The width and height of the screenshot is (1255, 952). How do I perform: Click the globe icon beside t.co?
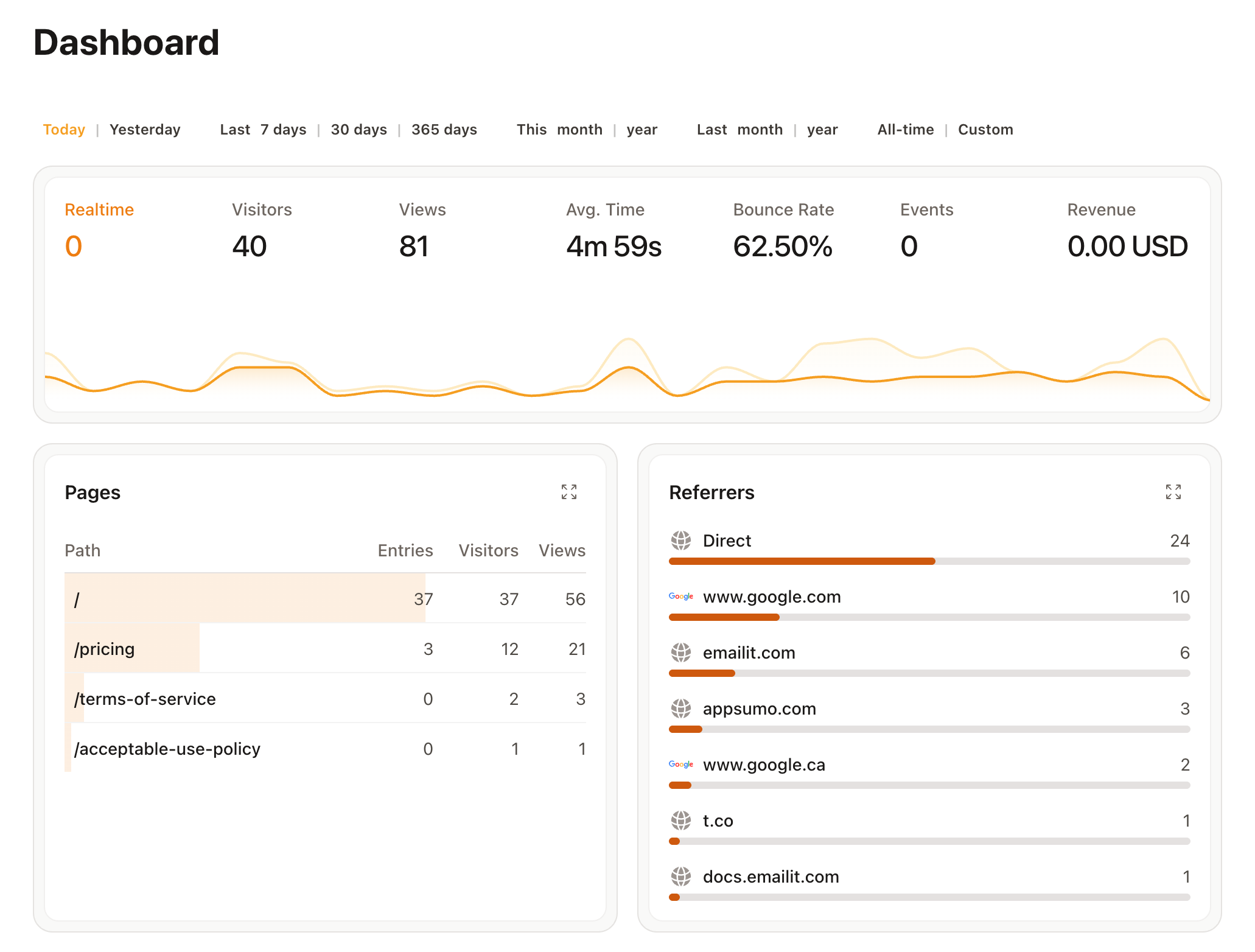(681, 821)
